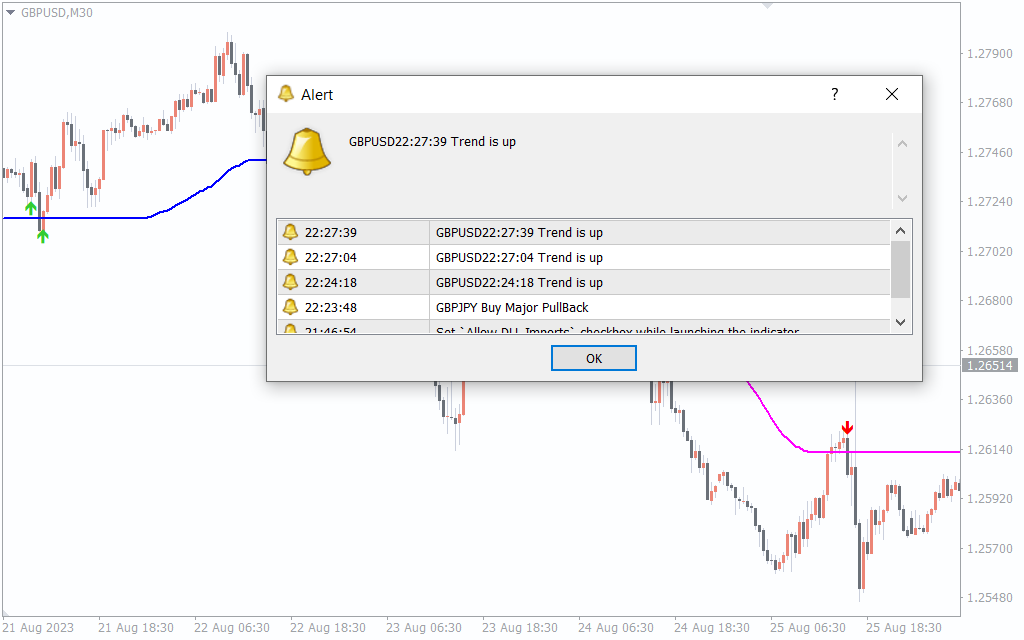Close the Alert dialog window
1024x640 pixels.
coord(892,94)
